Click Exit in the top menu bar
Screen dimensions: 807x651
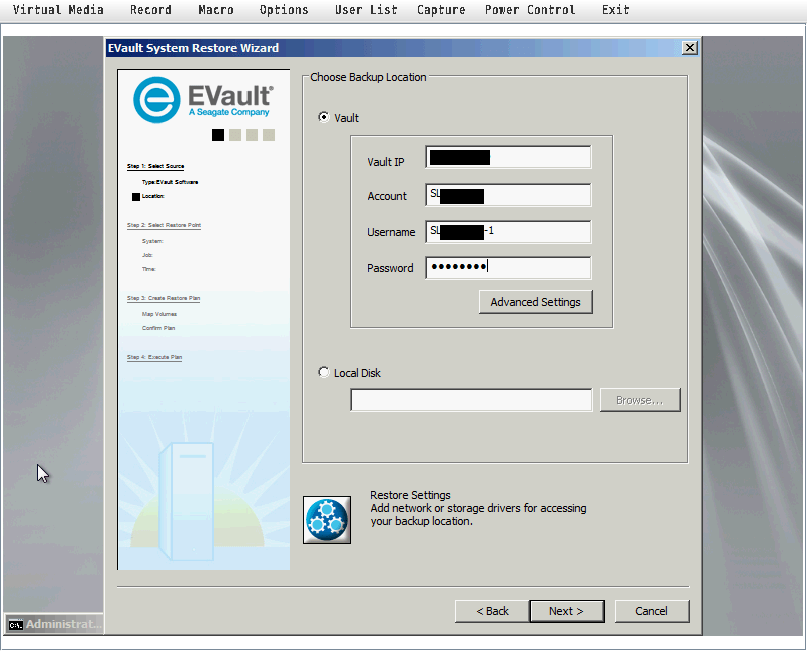click(616, 10)
